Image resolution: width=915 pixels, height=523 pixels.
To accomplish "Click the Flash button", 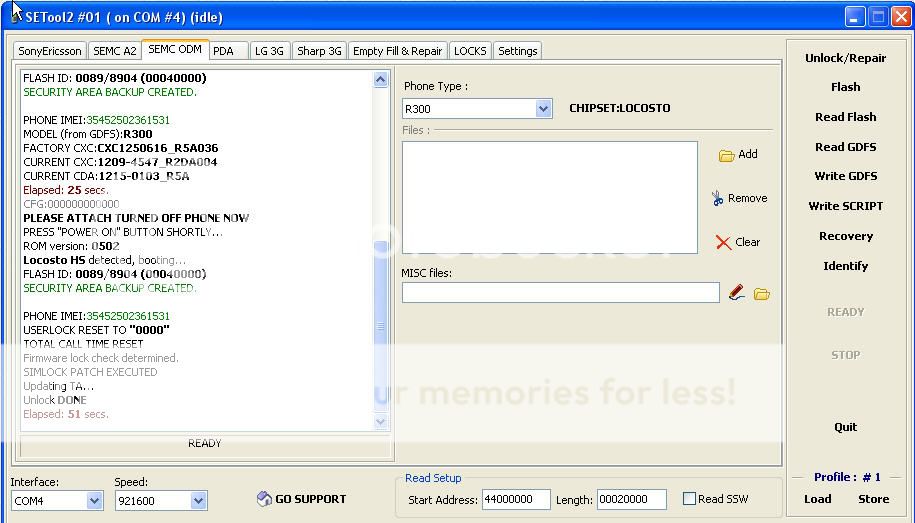I will click(x=846, y=87).
